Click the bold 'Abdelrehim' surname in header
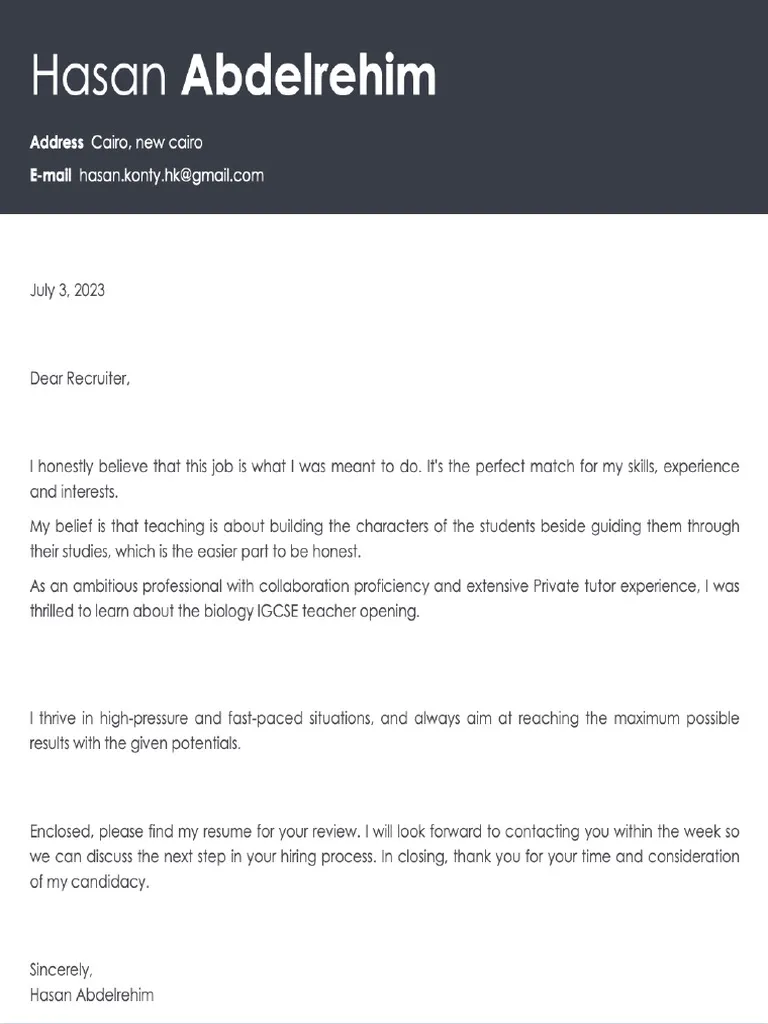 coord(308,76)
